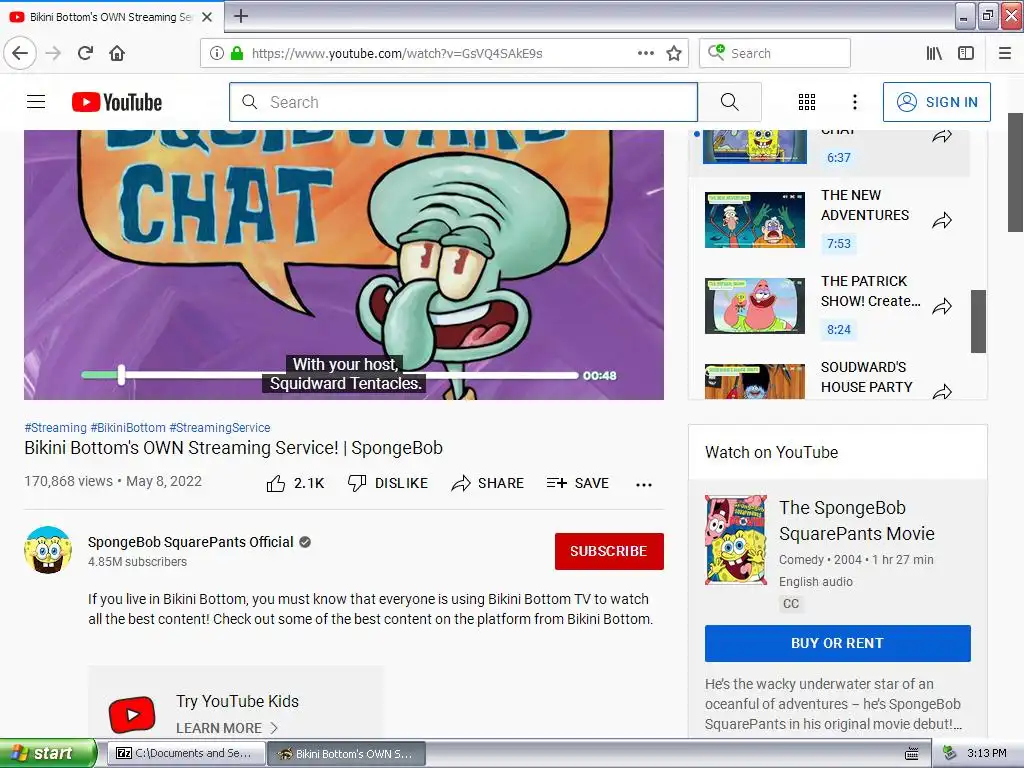The height and width of the screenshot is (768, 1024).
Task: Toggle the browser sidebar icon
Action: tap(966, 53)
